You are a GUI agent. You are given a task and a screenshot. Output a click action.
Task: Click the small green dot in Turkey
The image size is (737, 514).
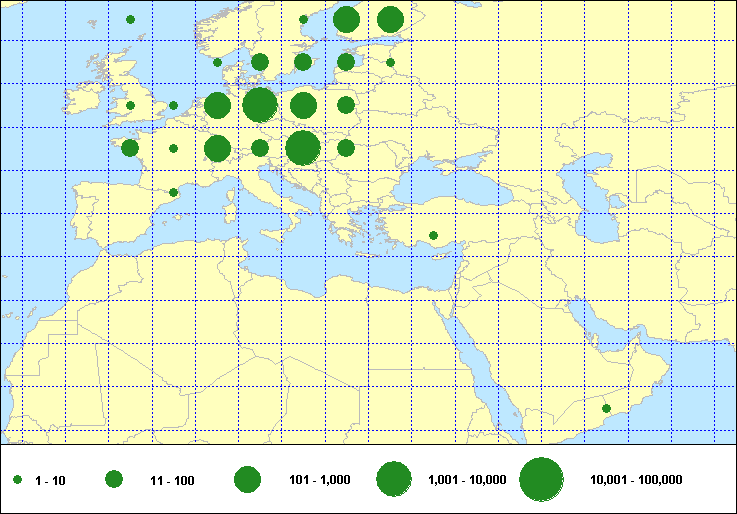pyautogui.click(x=433, y=236)
